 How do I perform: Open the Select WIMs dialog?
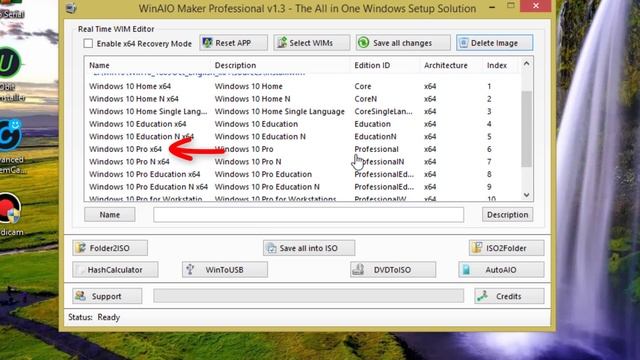coord(311,43)
